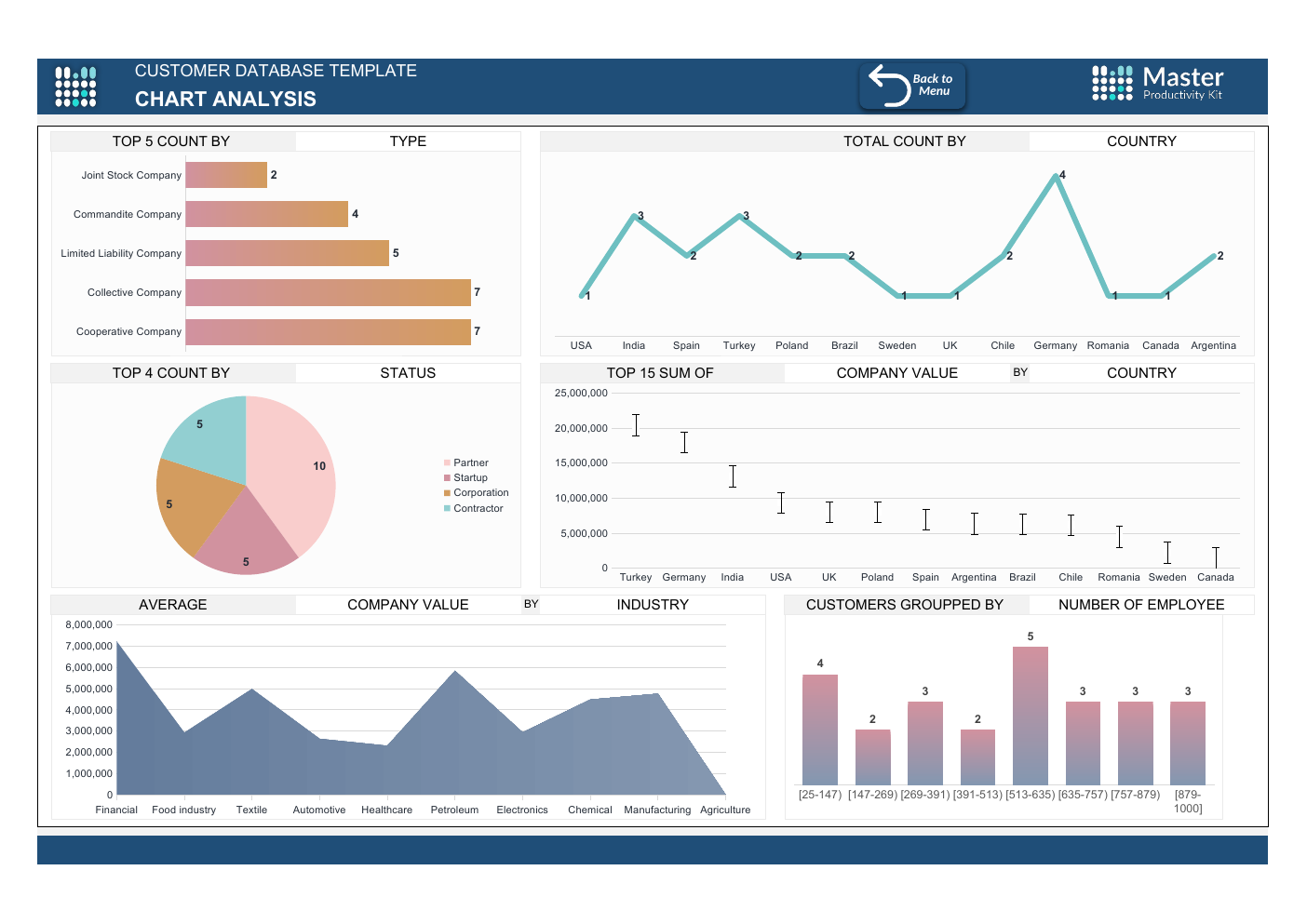Click the Contractor legend entry
The width and height of the screenshot is (1307, 924).
click(474, 508)
